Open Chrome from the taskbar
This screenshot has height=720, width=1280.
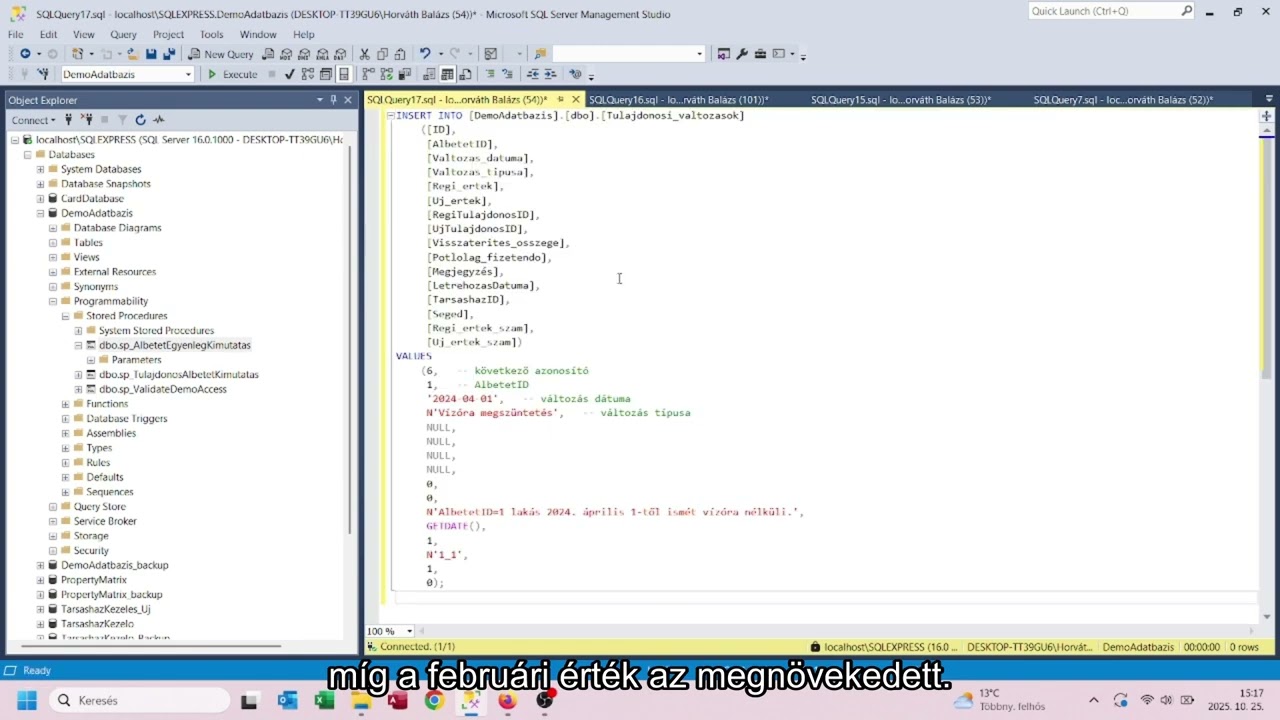[434, 700]
